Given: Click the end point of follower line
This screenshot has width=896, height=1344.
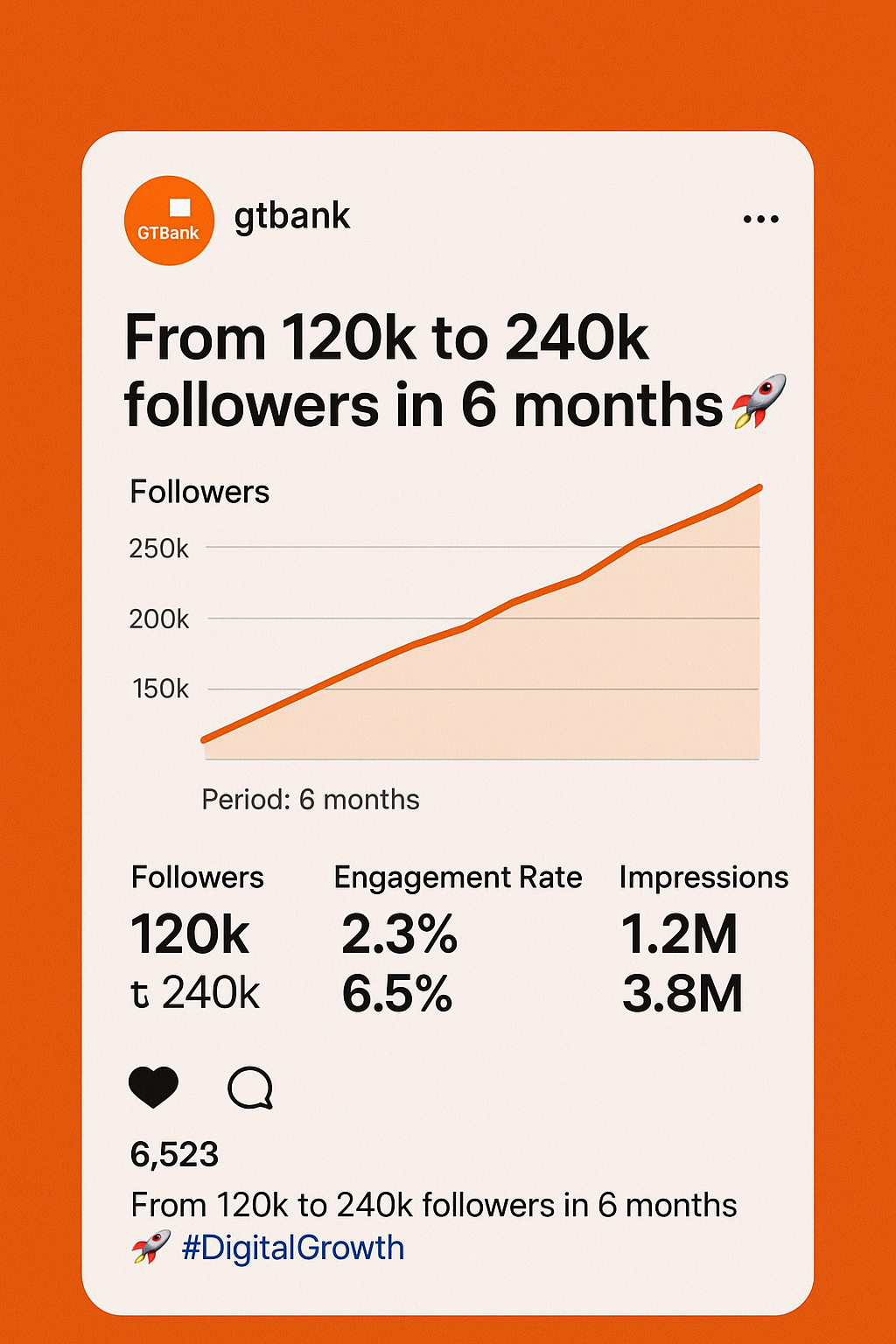Looking at the screenshot, I should point(759,487).
